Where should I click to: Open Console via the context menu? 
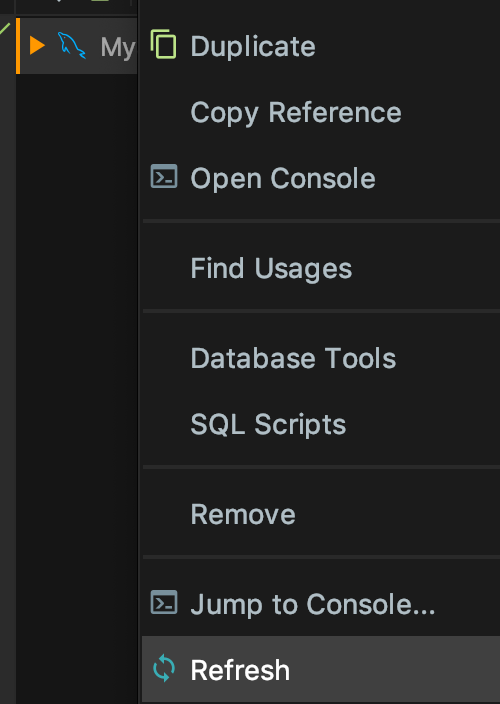[283, 179]
